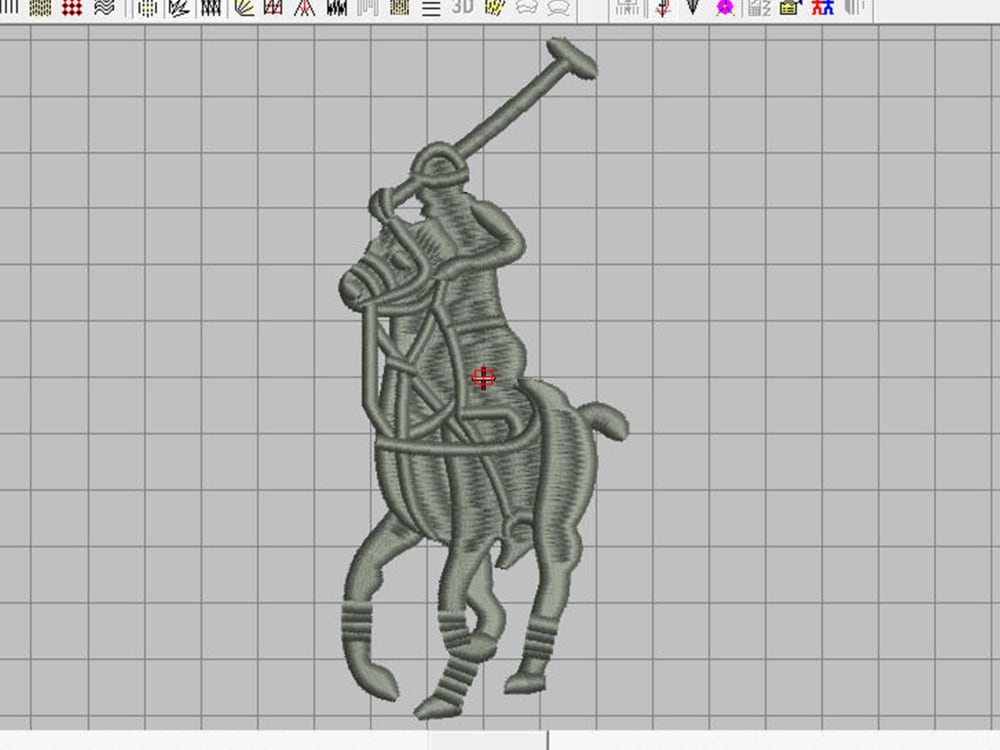Screen dimensions: 1000x750
Task: Click the folder export icon on the toolbar
Action: pos(786,9)
